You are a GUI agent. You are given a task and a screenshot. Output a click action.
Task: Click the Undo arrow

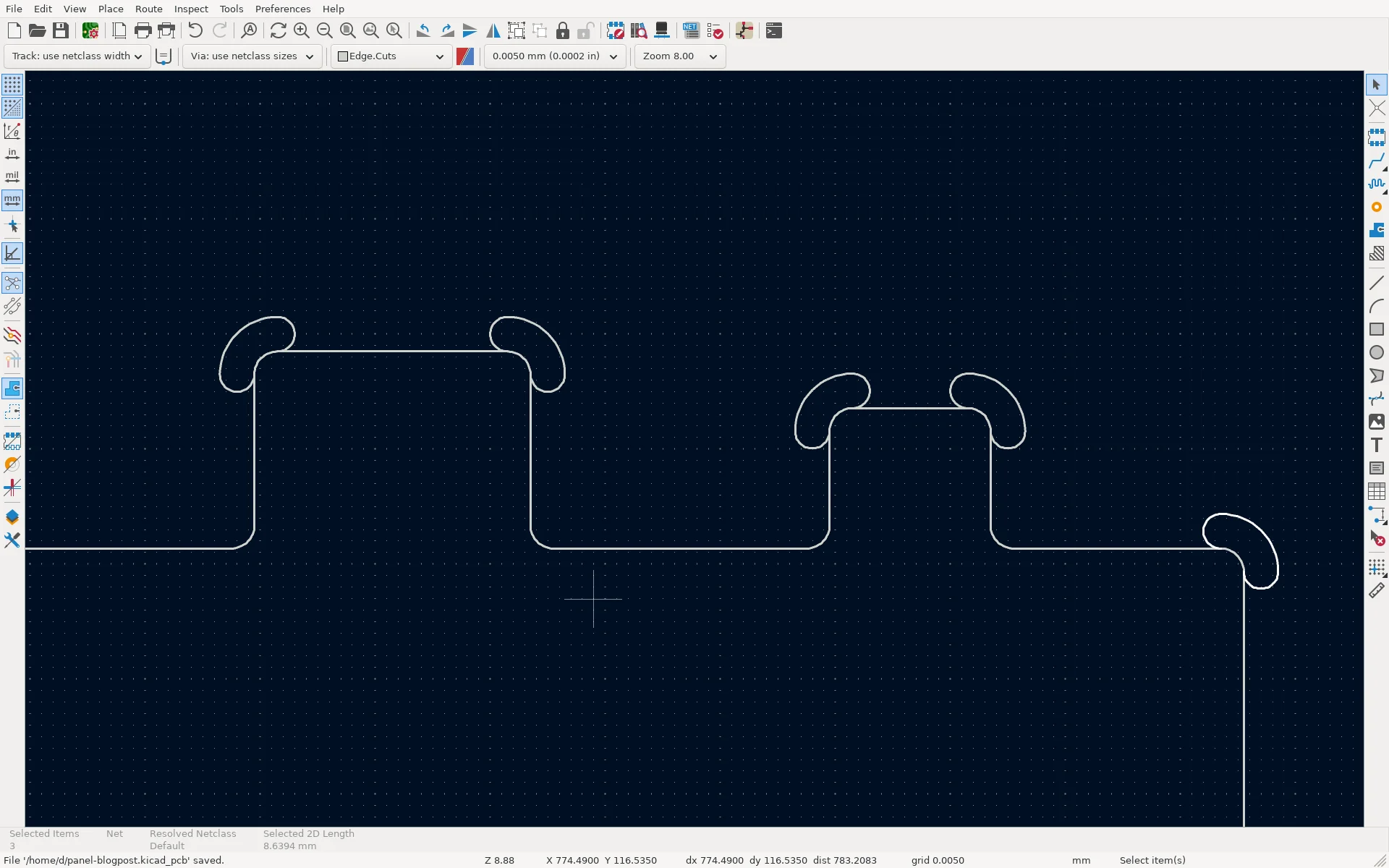(x=195, y=30)
